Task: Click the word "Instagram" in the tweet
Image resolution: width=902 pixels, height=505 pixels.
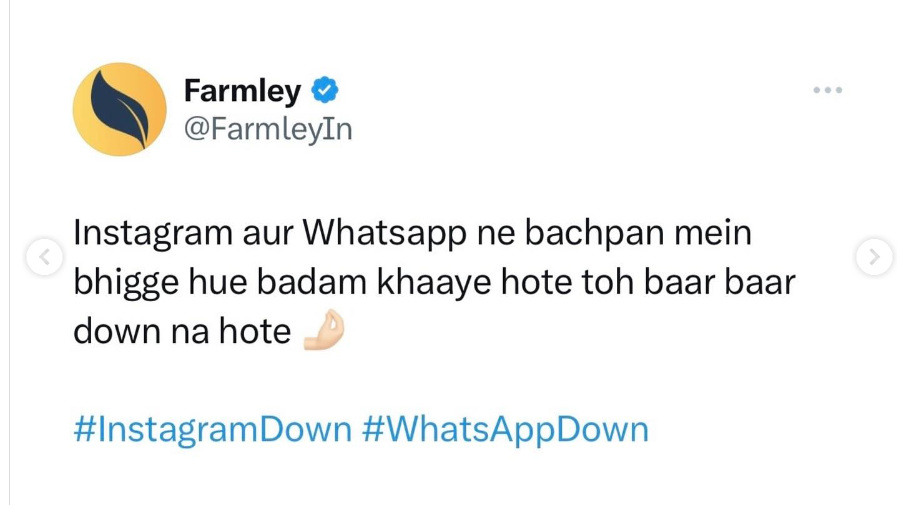Action: pyautogui.click(x=152, y=234)
